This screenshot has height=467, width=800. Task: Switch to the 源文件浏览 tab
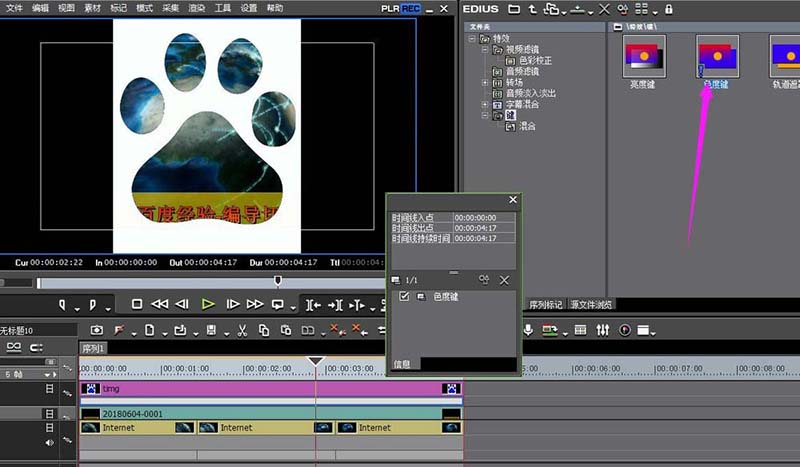pos(591,305)
